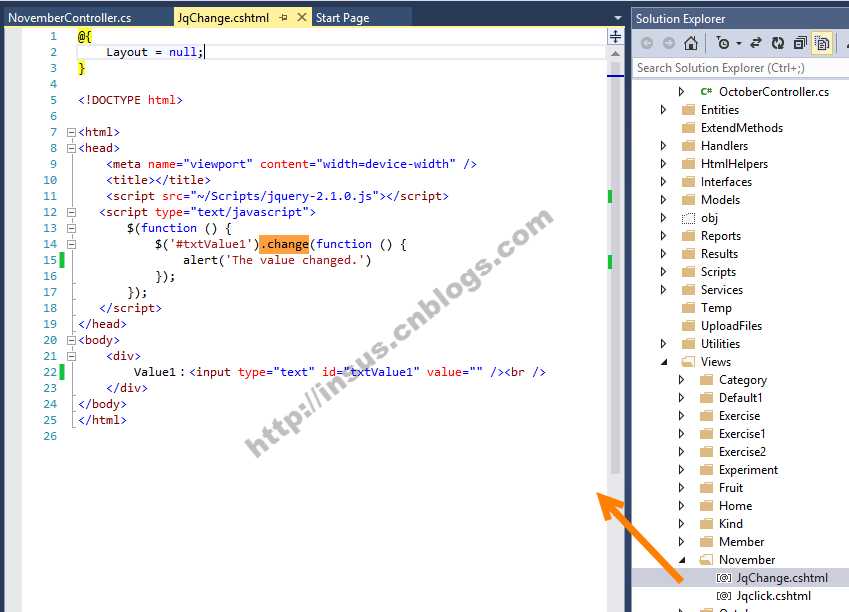This screenshot has height=612, width=849.
Task: Select the Results folder label
Action: pos(719,253)
